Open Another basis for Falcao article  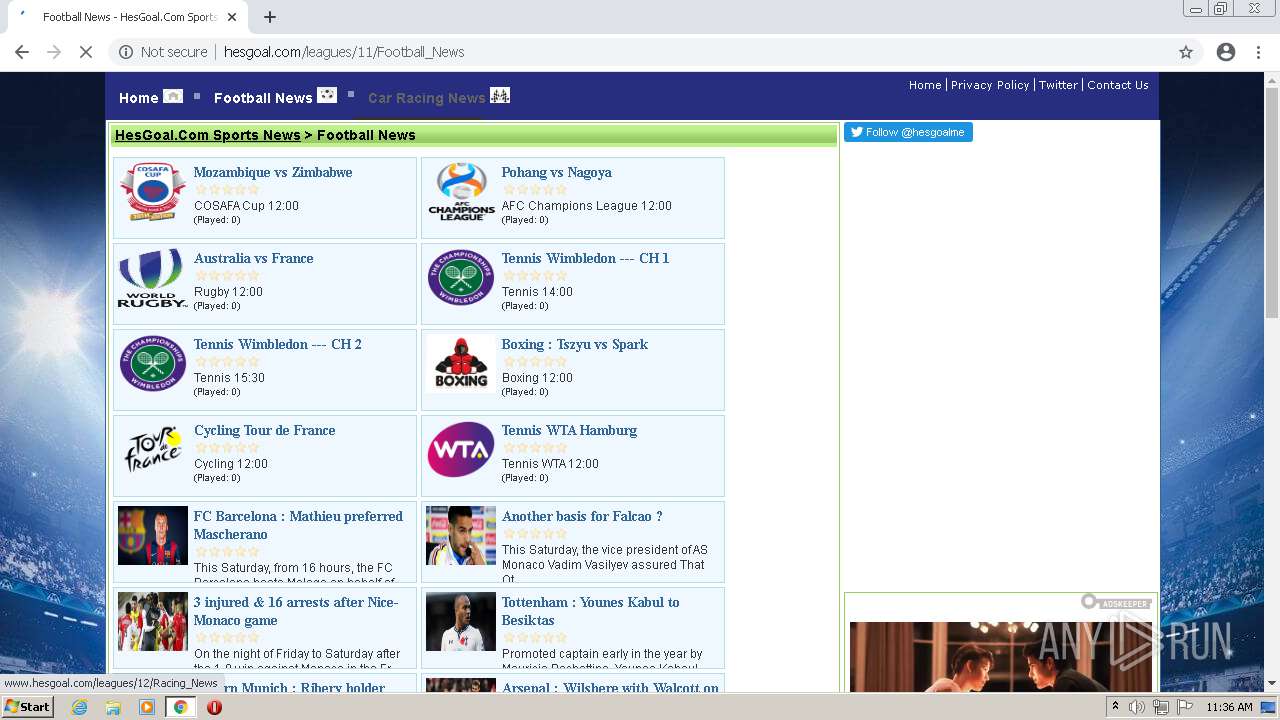pyautogui.click(x=582, y=516)
